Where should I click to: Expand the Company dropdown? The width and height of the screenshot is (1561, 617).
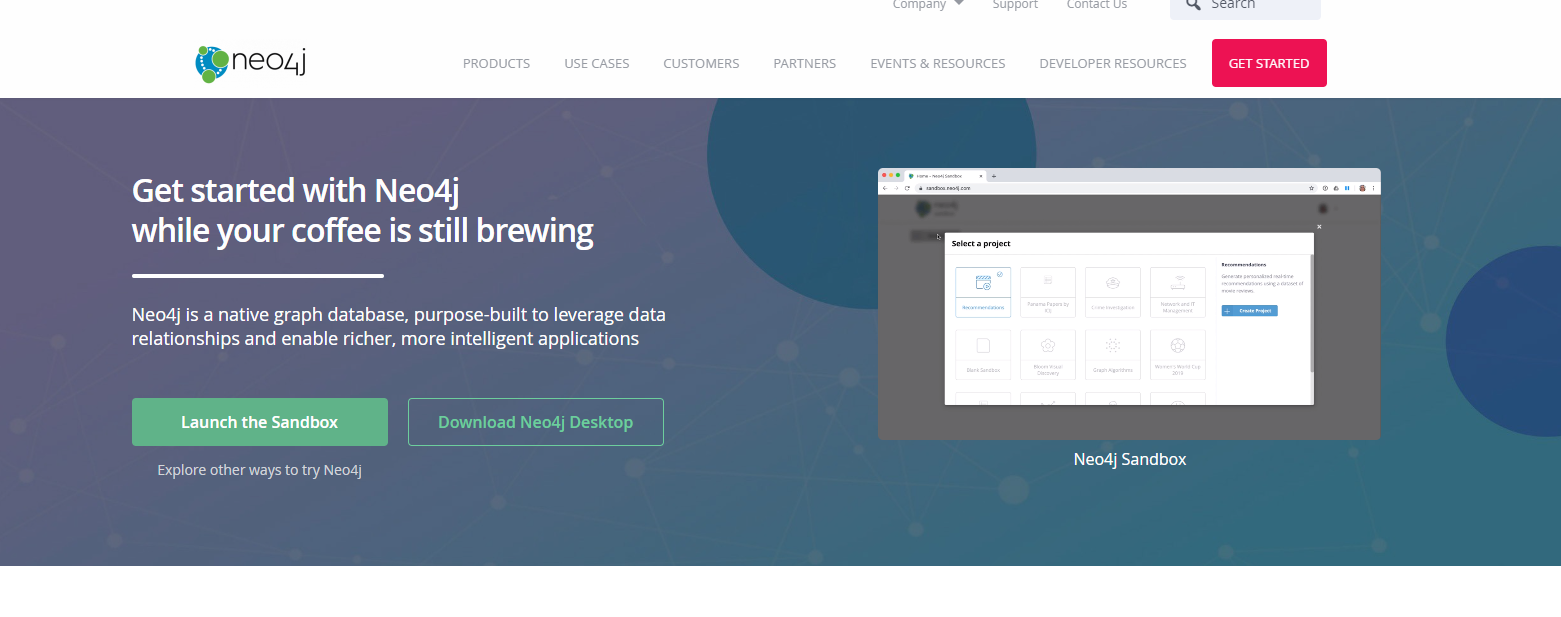[x=928, y=4]
